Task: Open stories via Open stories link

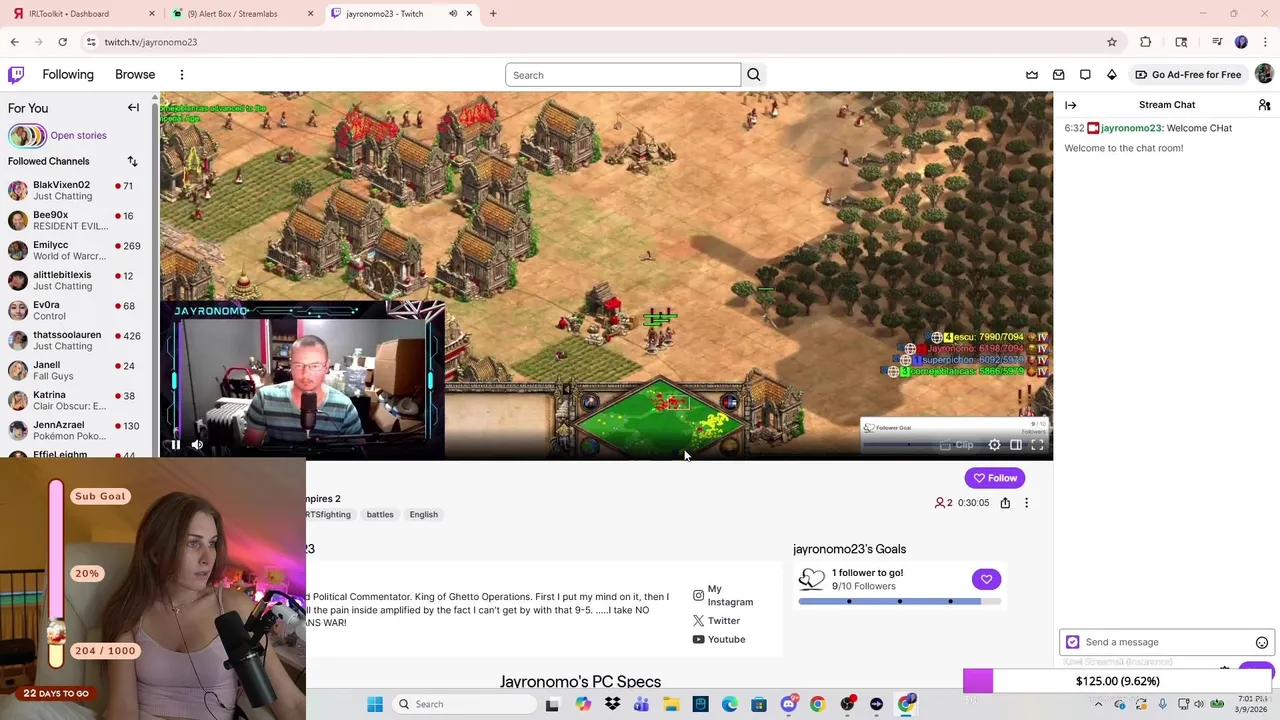Action: point(78,135)
